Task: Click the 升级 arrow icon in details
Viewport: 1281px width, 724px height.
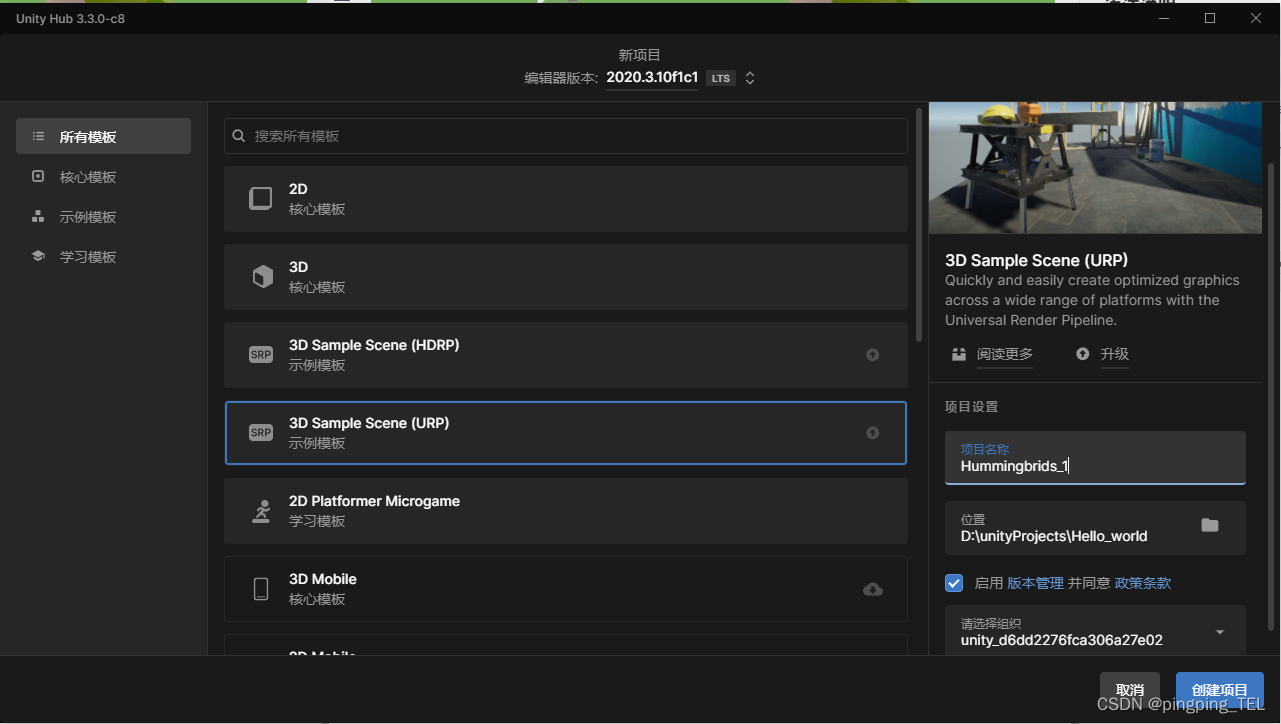Action: coord(1083,354)
